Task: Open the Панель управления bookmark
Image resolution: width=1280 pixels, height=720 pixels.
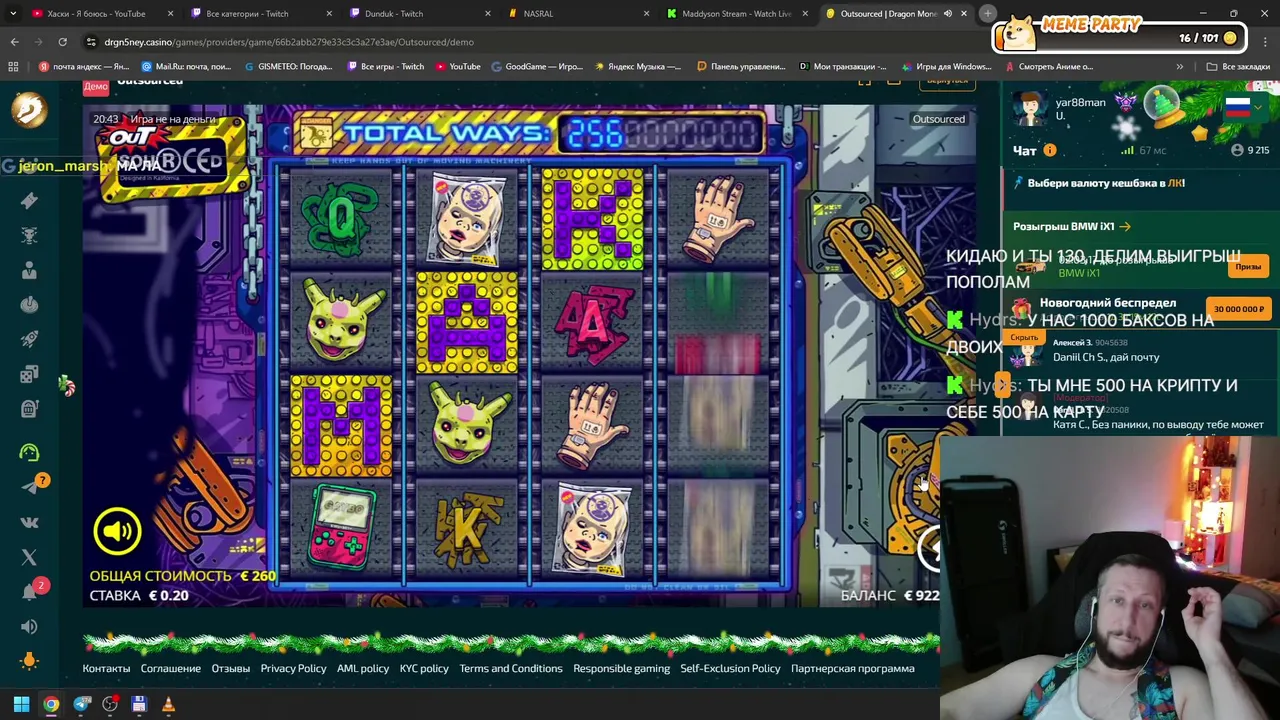Action: 741,67
